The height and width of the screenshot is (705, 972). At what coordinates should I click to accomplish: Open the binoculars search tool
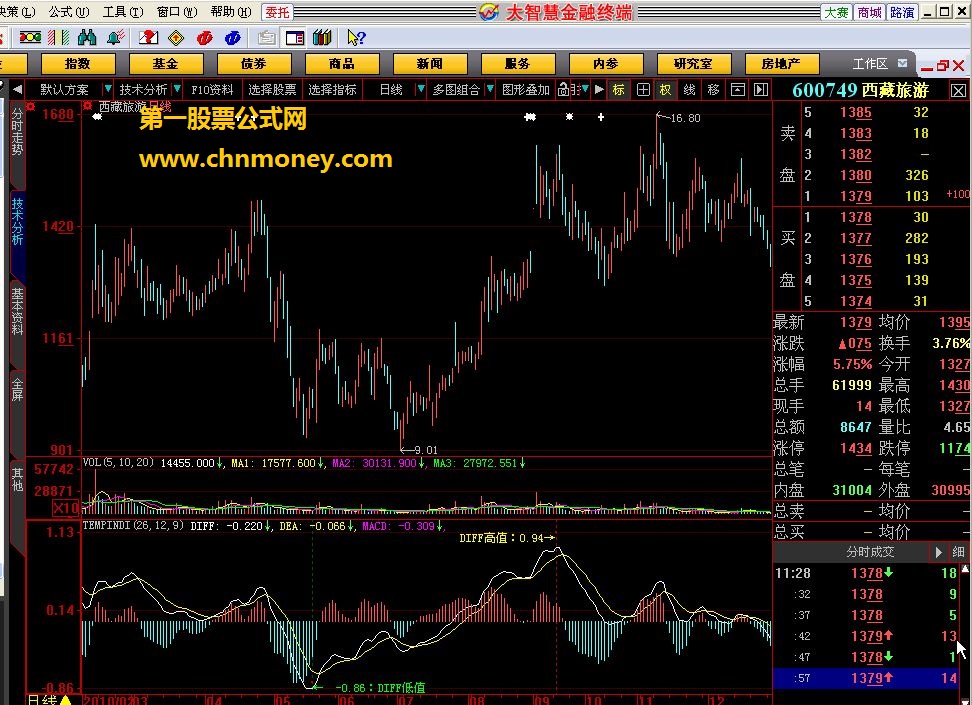[87, 38]
